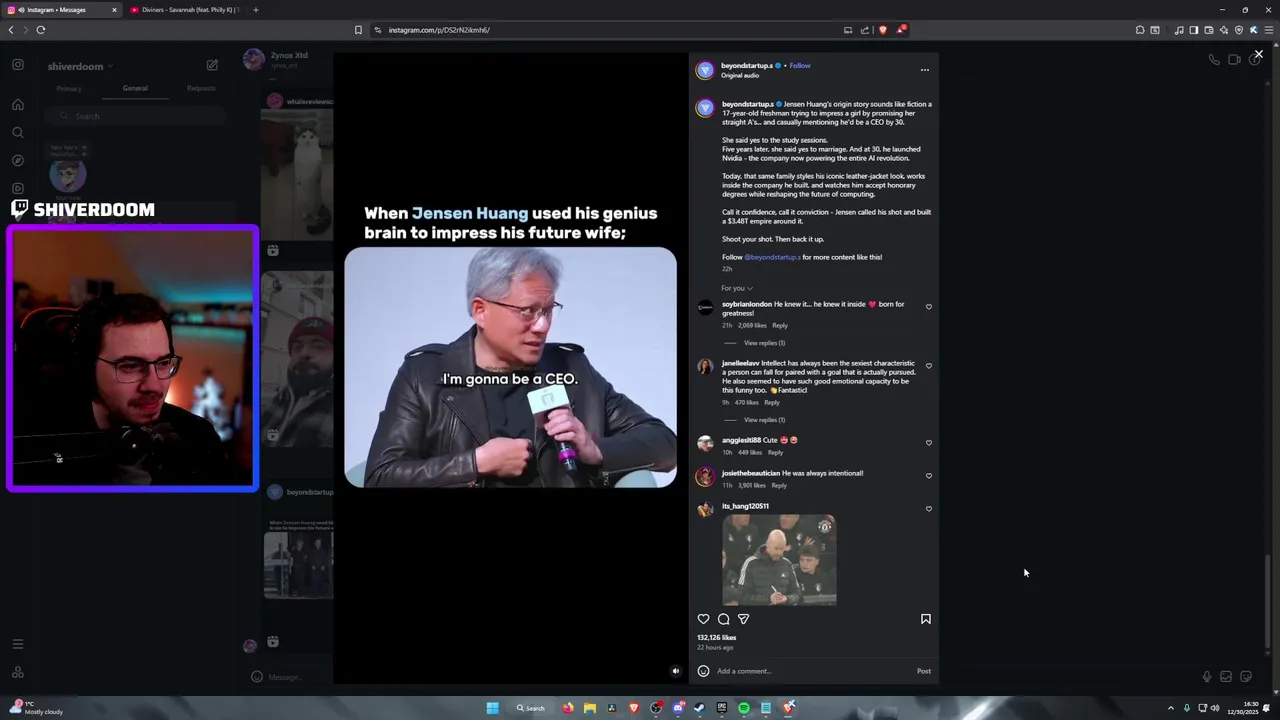
Task: Follow beyondstartup.s account
Action: pos(800,66)
